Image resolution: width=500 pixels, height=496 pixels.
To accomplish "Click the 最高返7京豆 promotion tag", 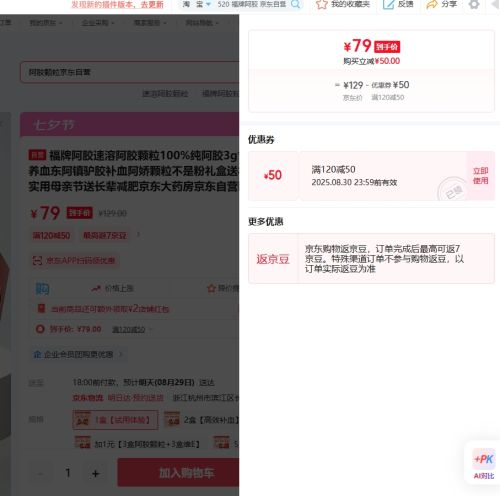I will click(x=105, y=235).
